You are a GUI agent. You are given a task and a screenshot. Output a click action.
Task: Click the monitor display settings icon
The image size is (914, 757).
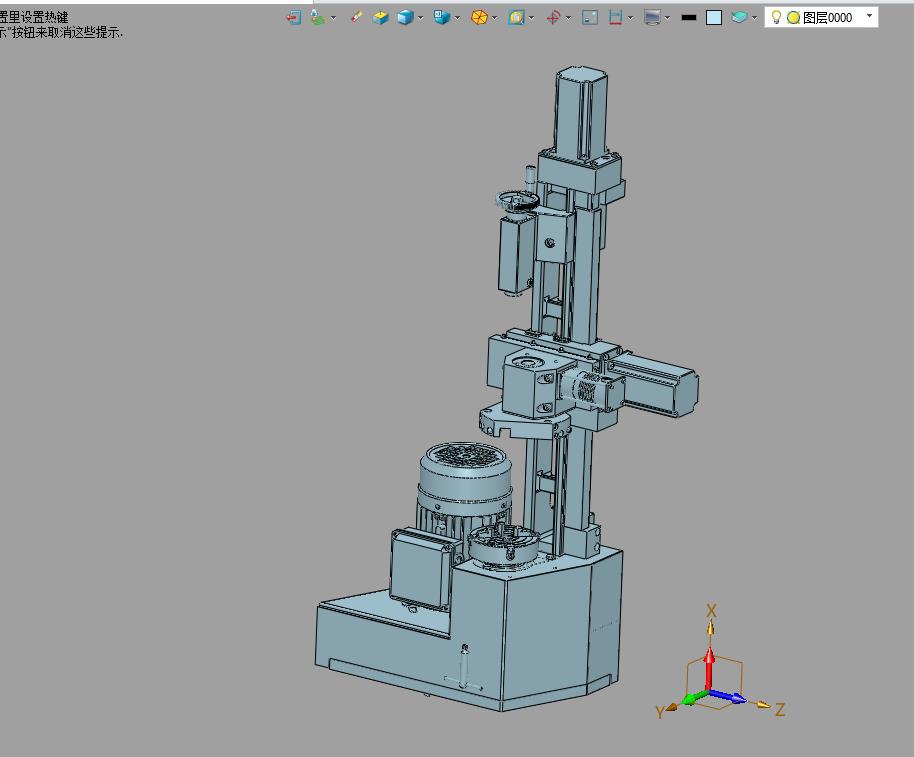tap(652, 17)
